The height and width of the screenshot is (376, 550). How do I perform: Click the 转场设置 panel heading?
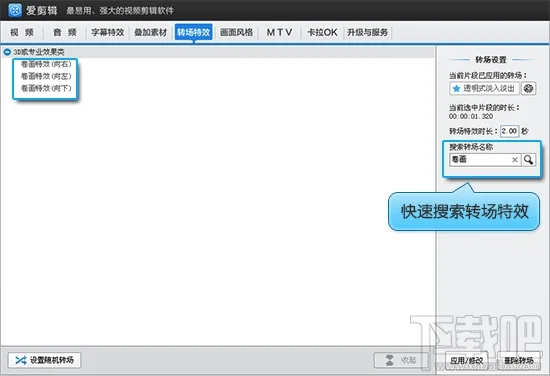(x=491, y=60)
